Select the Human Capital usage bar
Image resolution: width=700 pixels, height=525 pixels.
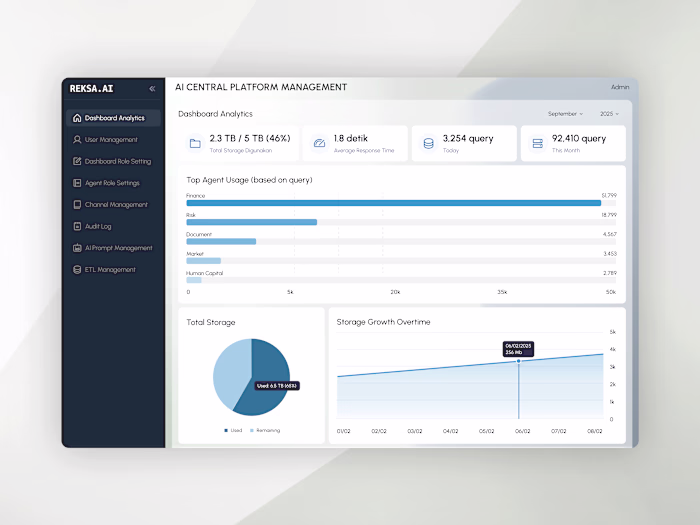(x=194, y=280)
